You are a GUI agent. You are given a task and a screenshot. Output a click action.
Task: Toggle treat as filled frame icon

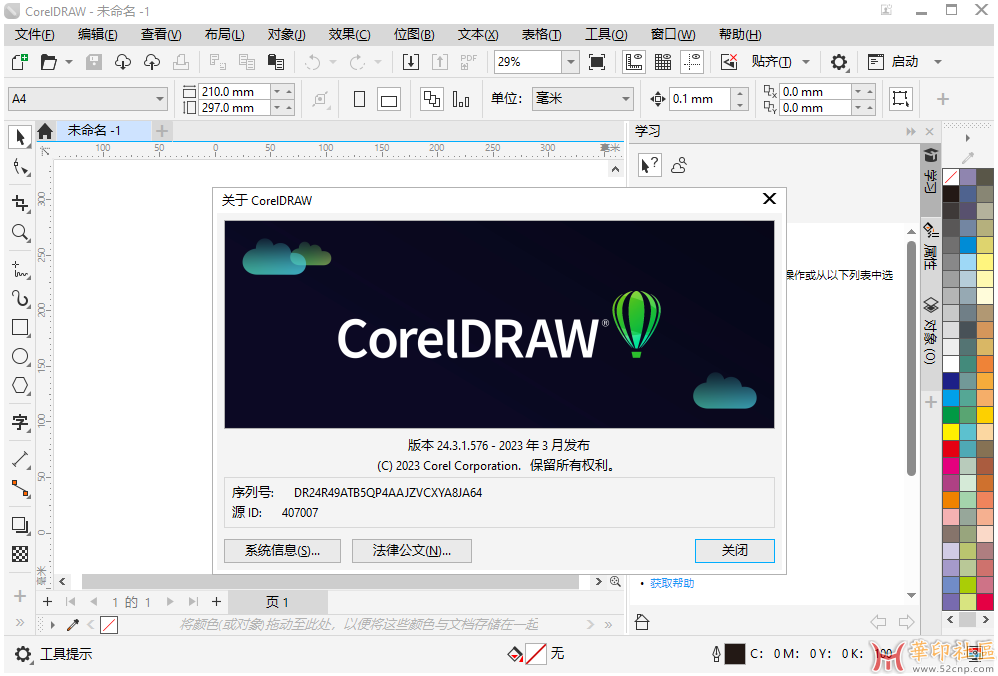pyautogui.click(x=900, y=99)
